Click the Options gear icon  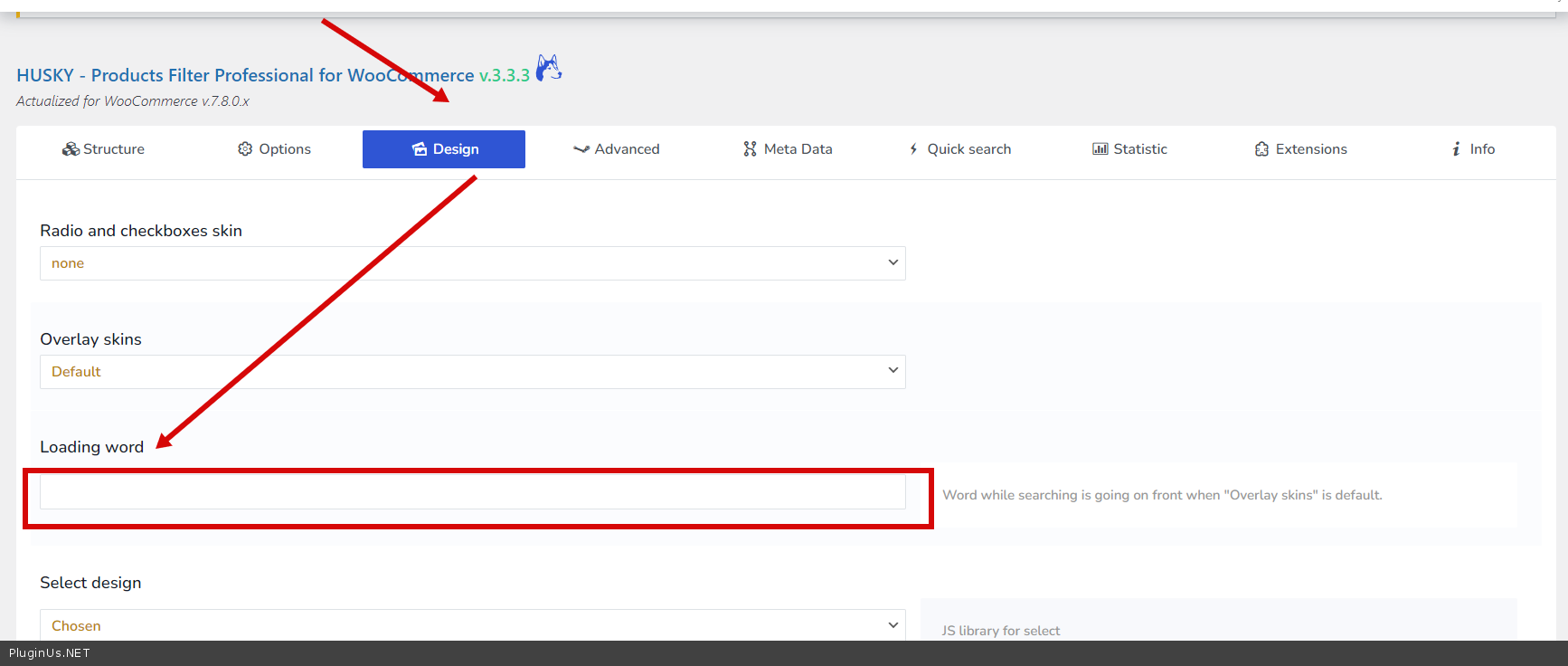[245, 149]
